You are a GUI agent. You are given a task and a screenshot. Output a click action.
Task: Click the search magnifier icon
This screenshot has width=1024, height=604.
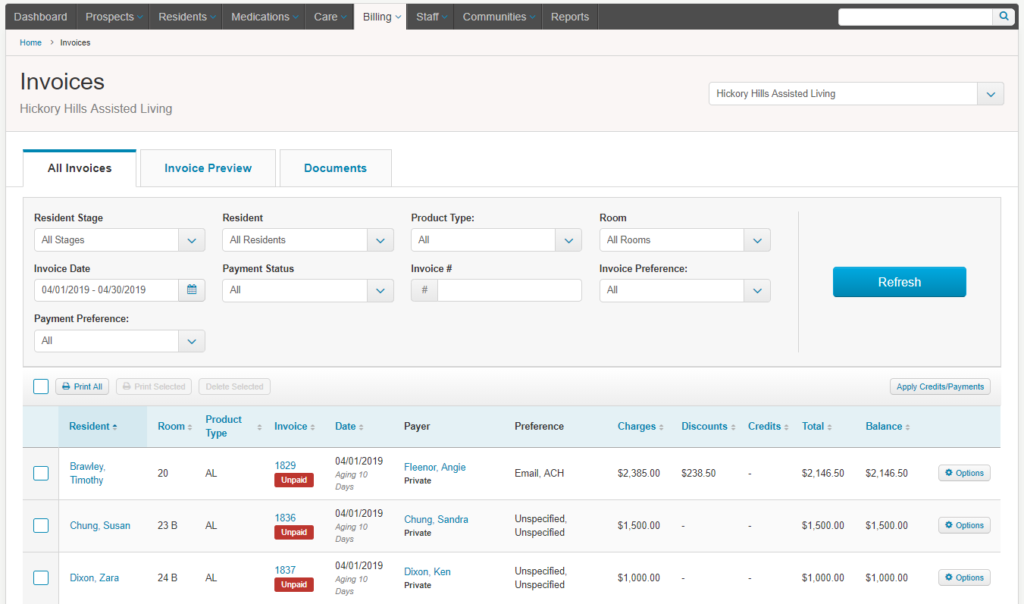tap(1003, 16)
